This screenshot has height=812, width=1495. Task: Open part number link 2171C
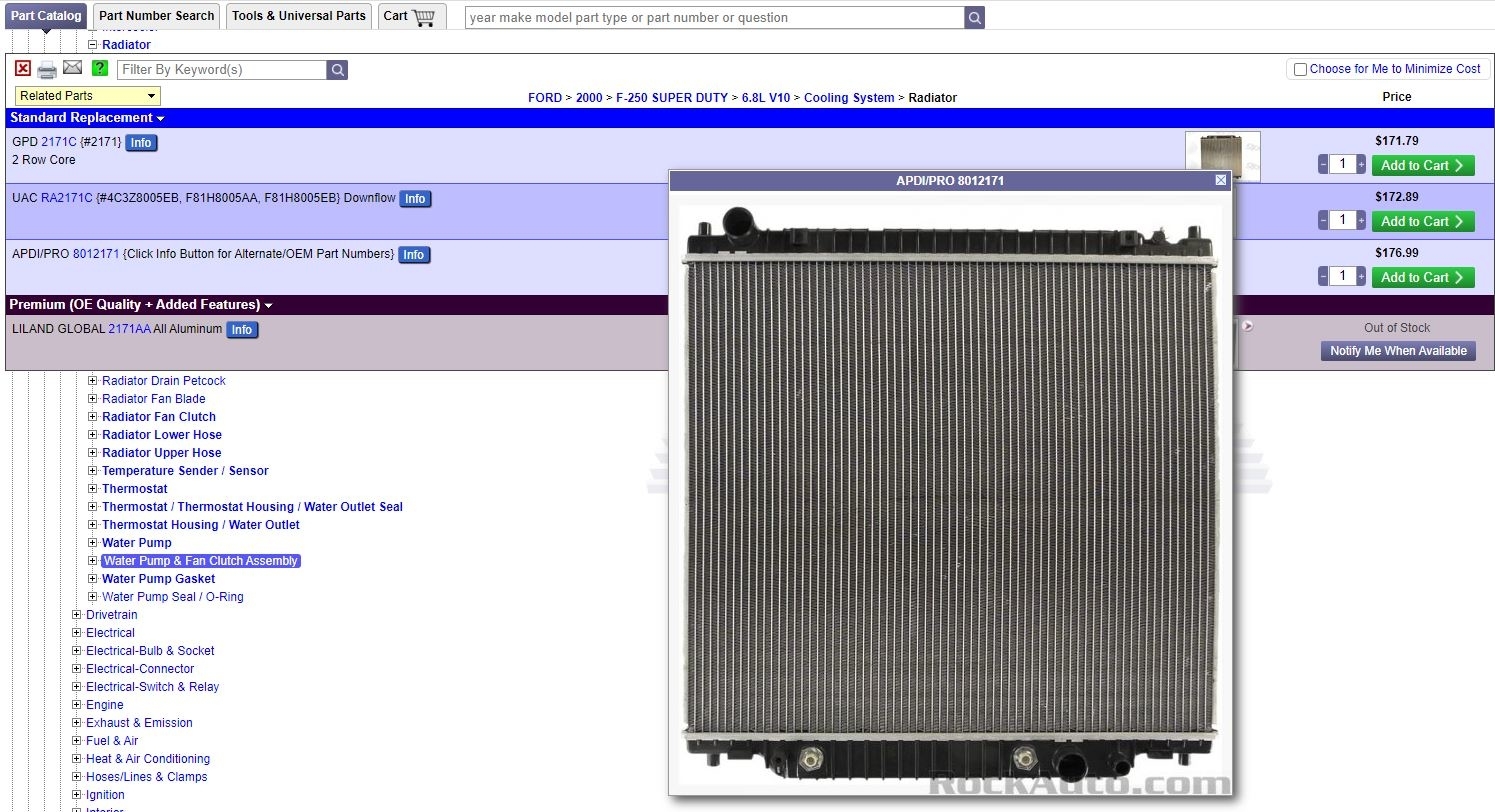coord(59,142)
